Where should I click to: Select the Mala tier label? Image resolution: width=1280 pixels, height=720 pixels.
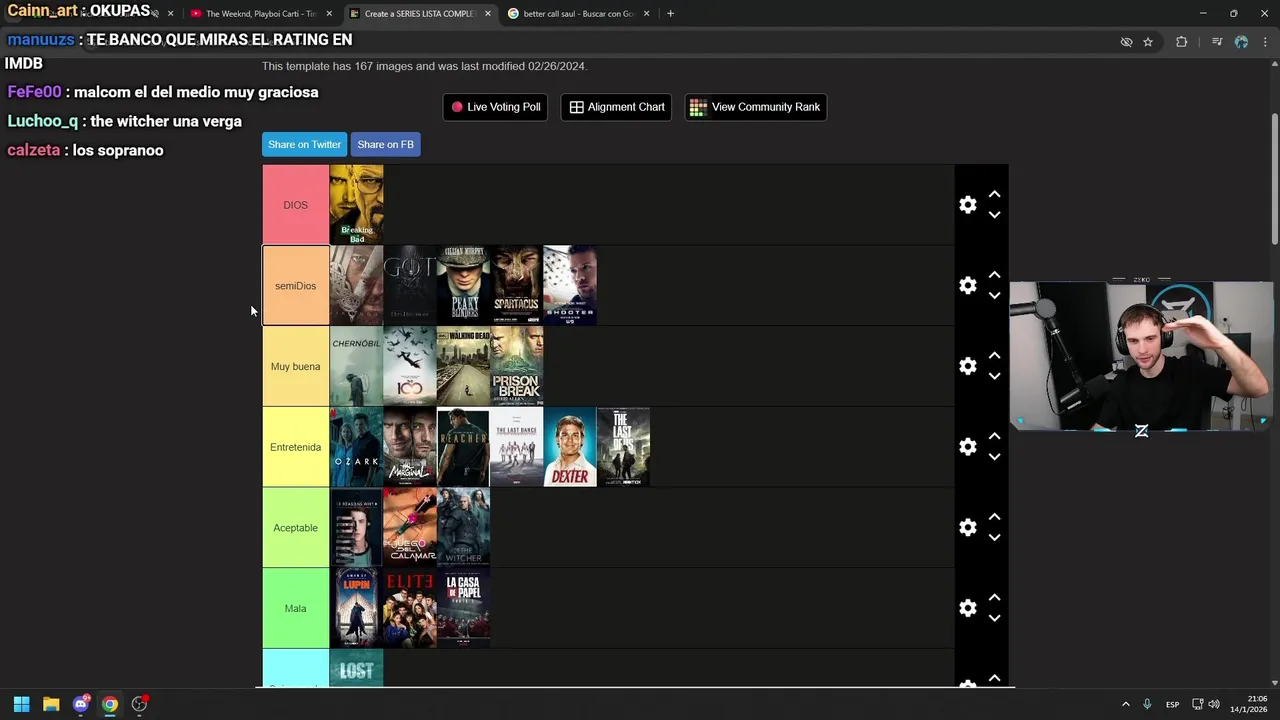(x=295, y=608)
